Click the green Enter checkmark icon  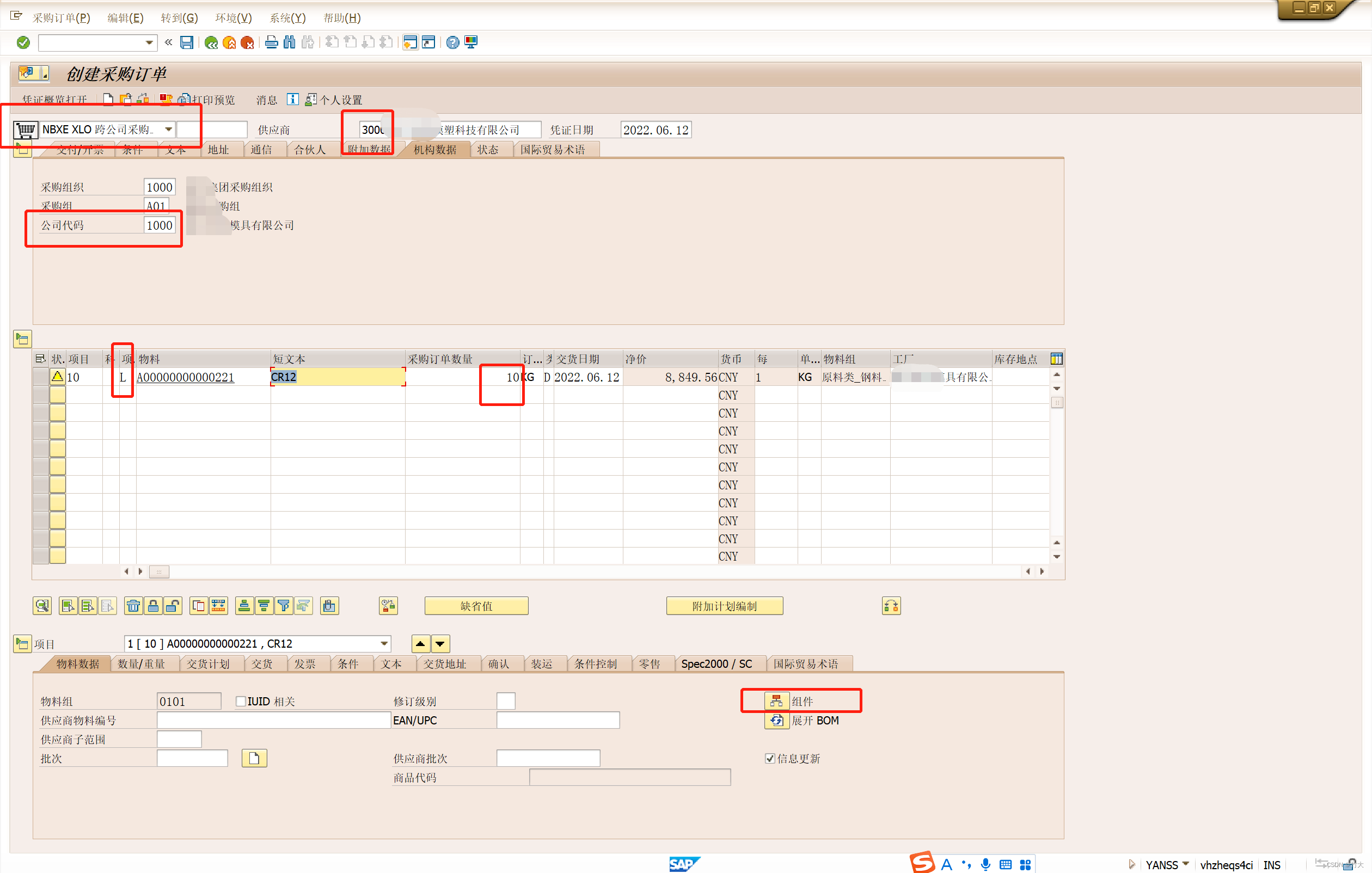[x=23, y=42]
